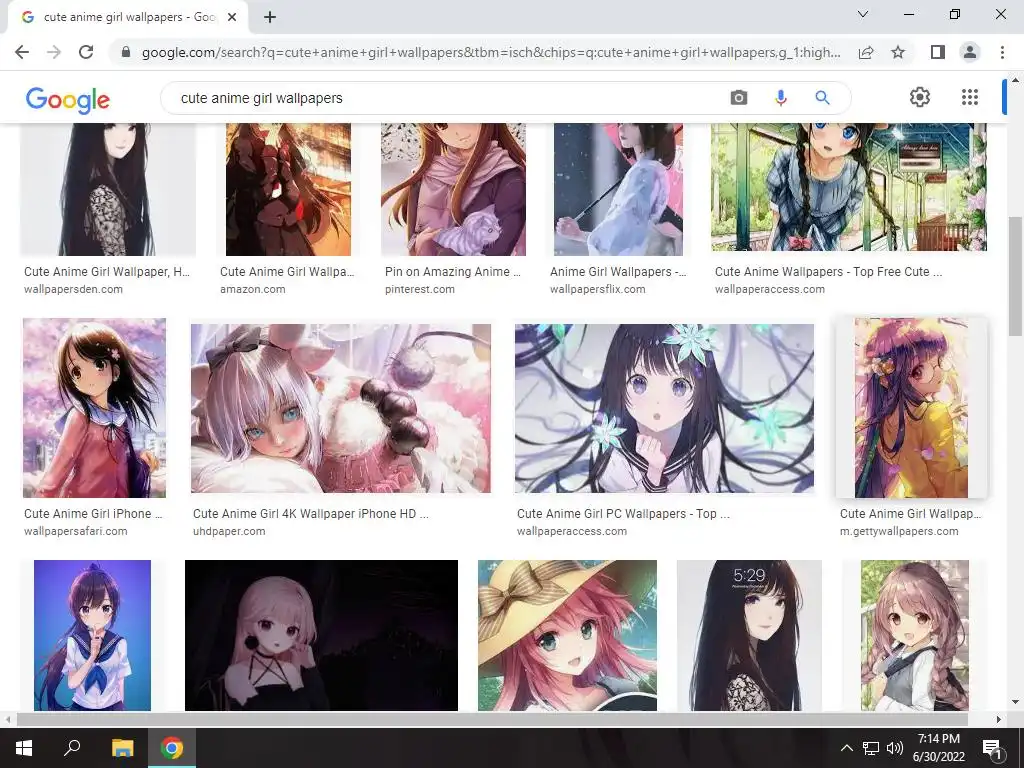Select the cute anime girl wallpapers tab
The image size is (1024, 768).
128,18
